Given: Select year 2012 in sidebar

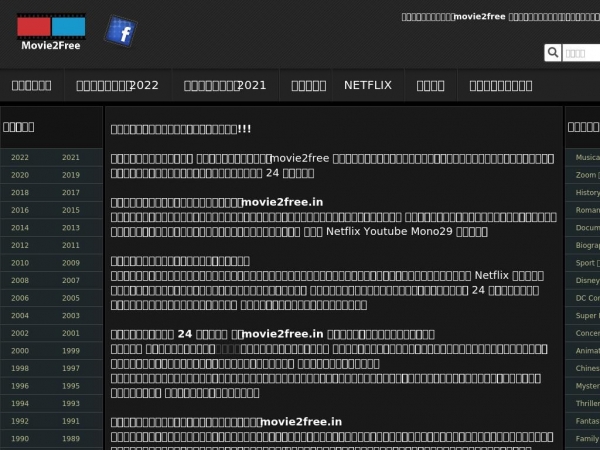Looking at the screenshot, I should [x=20, y=245].
